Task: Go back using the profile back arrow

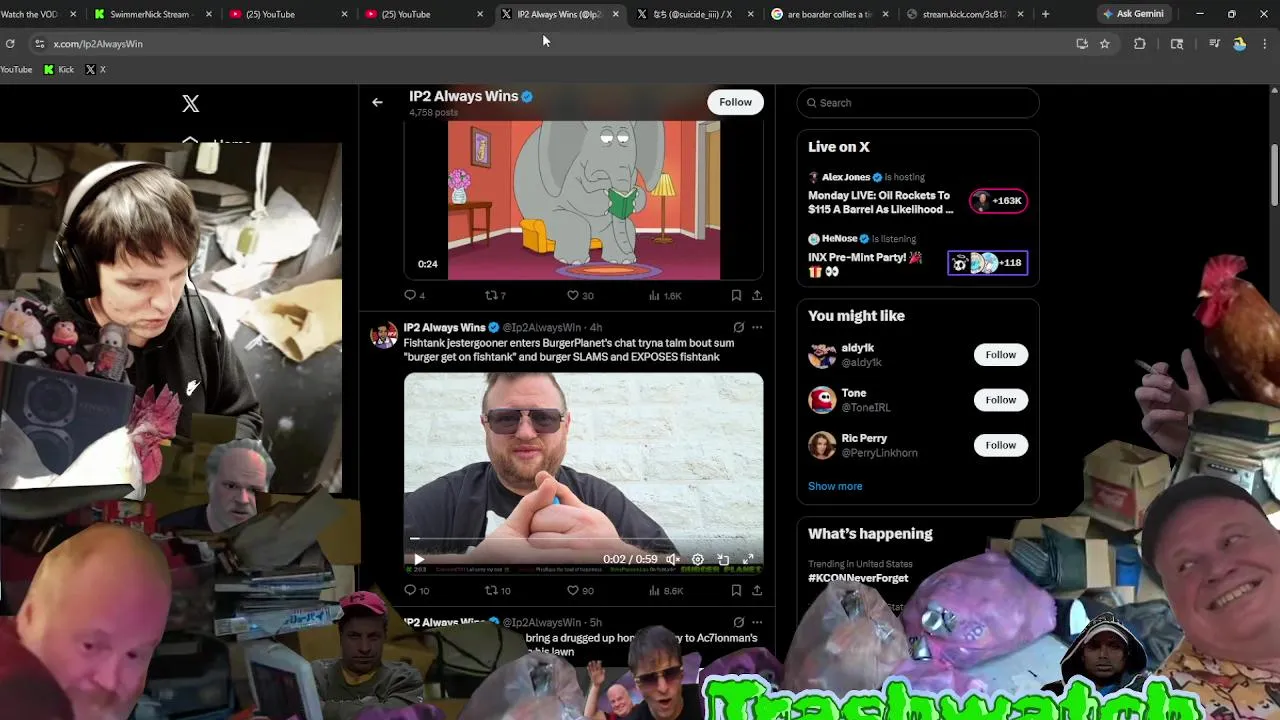Action: pos(377,102)
